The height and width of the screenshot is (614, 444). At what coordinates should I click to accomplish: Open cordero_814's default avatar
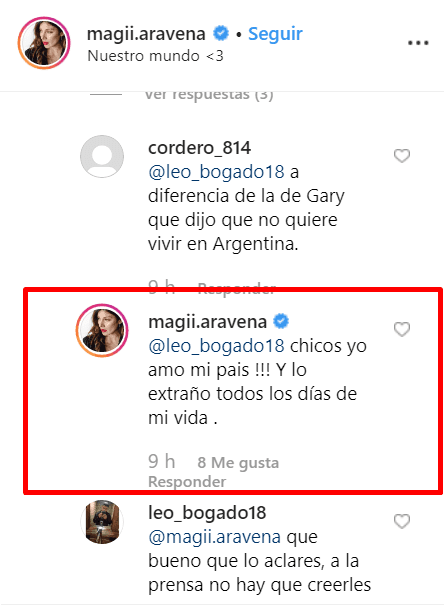pos(102,156)
